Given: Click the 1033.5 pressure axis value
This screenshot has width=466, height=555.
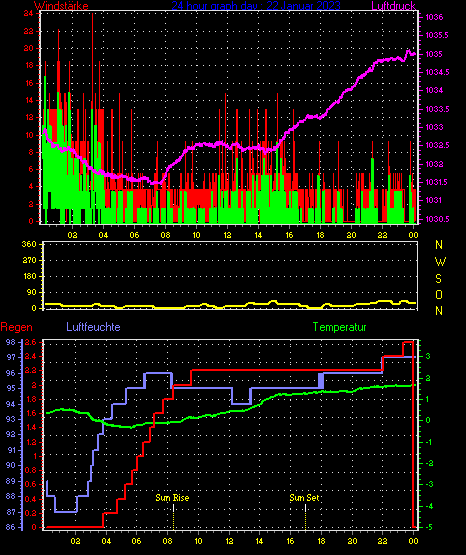Looking at the screenshot, I should (437, 109).
